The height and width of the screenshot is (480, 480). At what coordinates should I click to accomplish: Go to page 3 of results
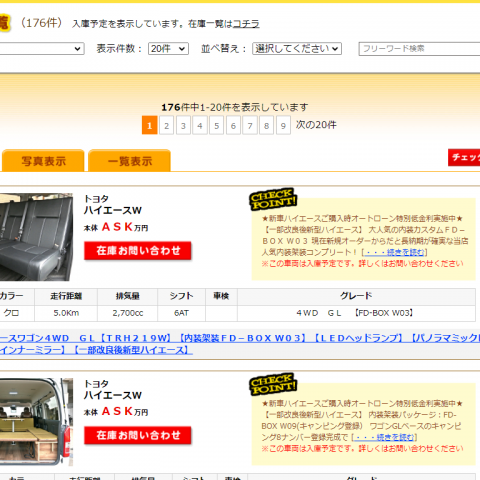pos(183,125)
